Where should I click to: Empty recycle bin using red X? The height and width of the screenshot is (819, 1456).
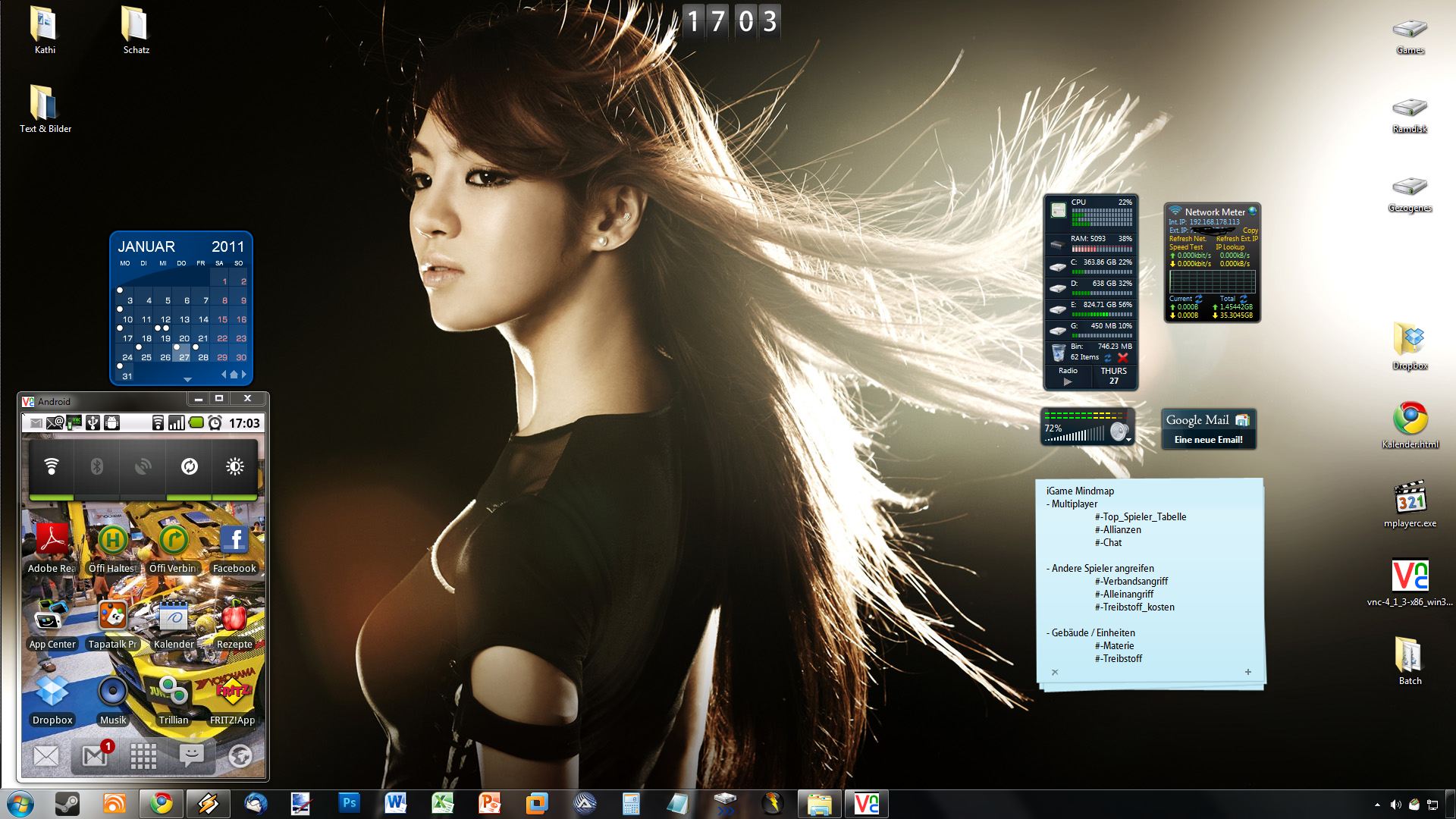pyautogui.click(x=1123, y=357)
